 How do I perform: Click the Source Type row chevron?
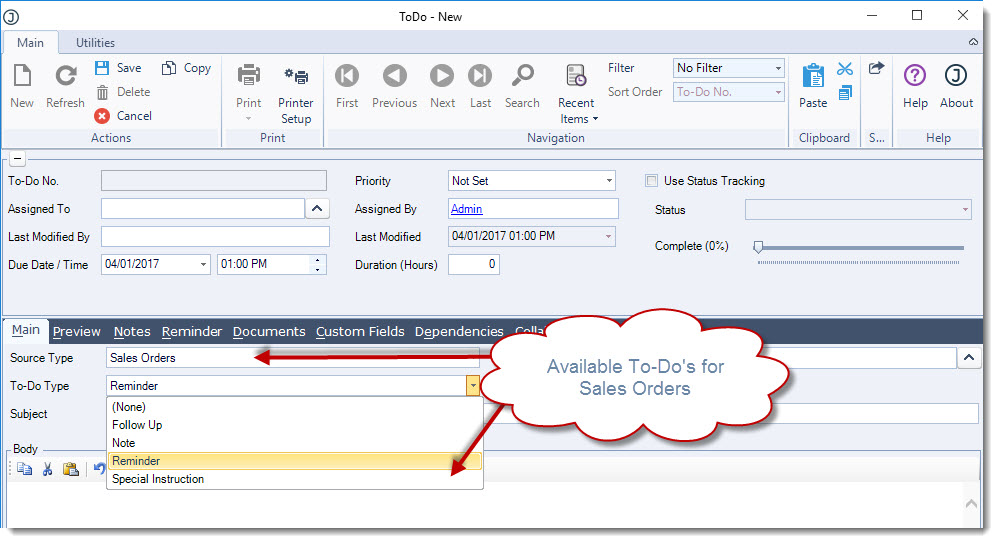[x=969, y=358]
